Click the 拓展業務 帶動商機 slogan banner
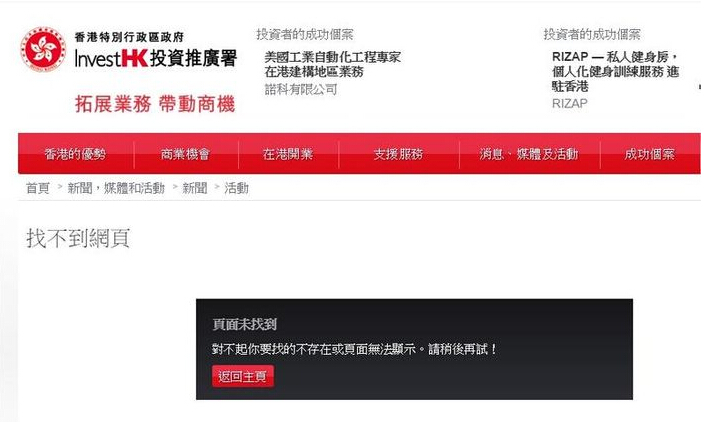 click(155, 104)
